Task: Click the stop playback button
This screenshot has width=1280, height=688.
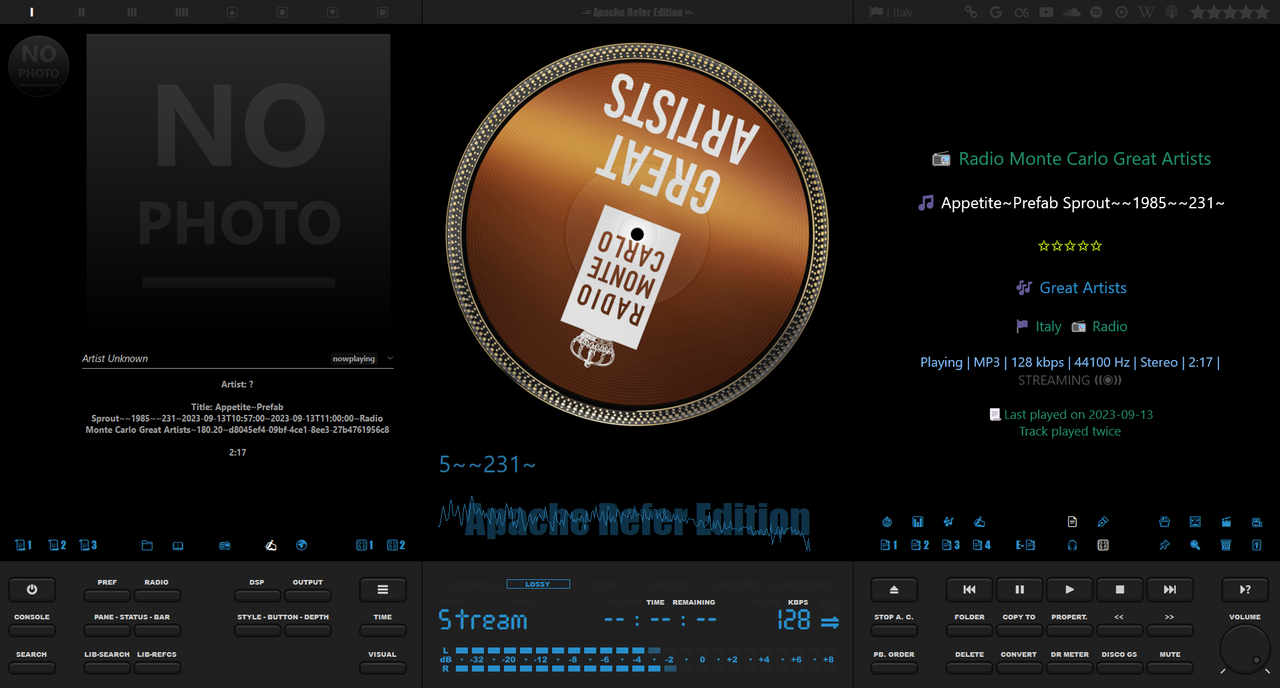Action: 1120,590
